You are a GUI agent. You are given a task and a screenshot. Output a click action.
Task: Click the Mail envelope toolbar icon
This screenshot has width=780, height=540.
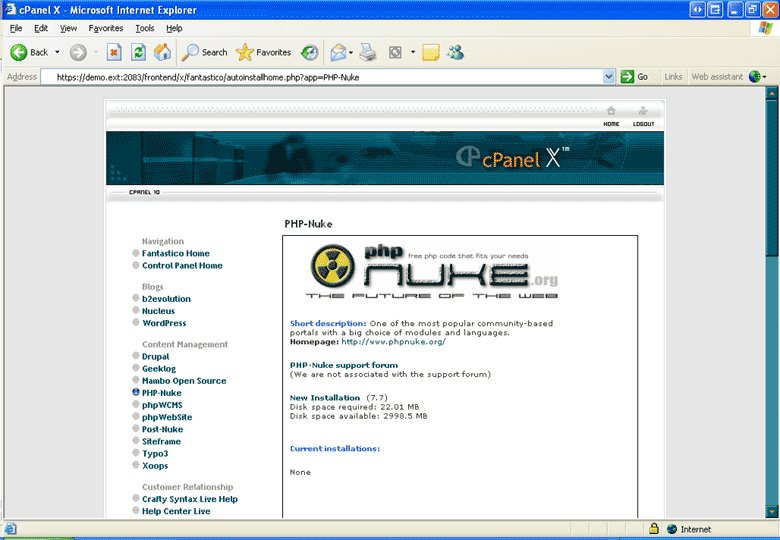(x=338, y=52)
